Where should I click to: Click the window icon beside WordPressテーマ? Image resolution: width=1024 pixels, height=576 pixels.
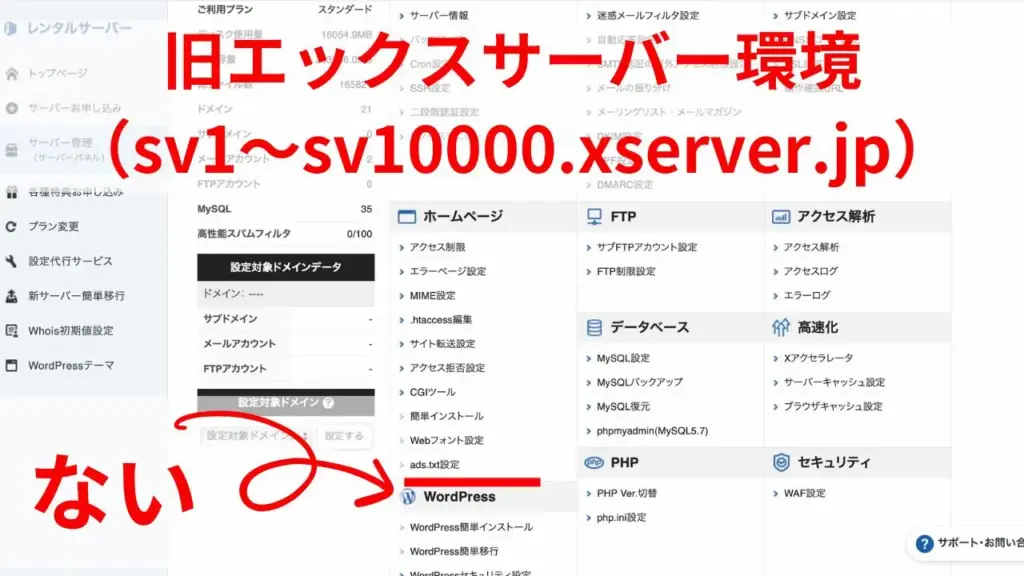pos(12,365)
